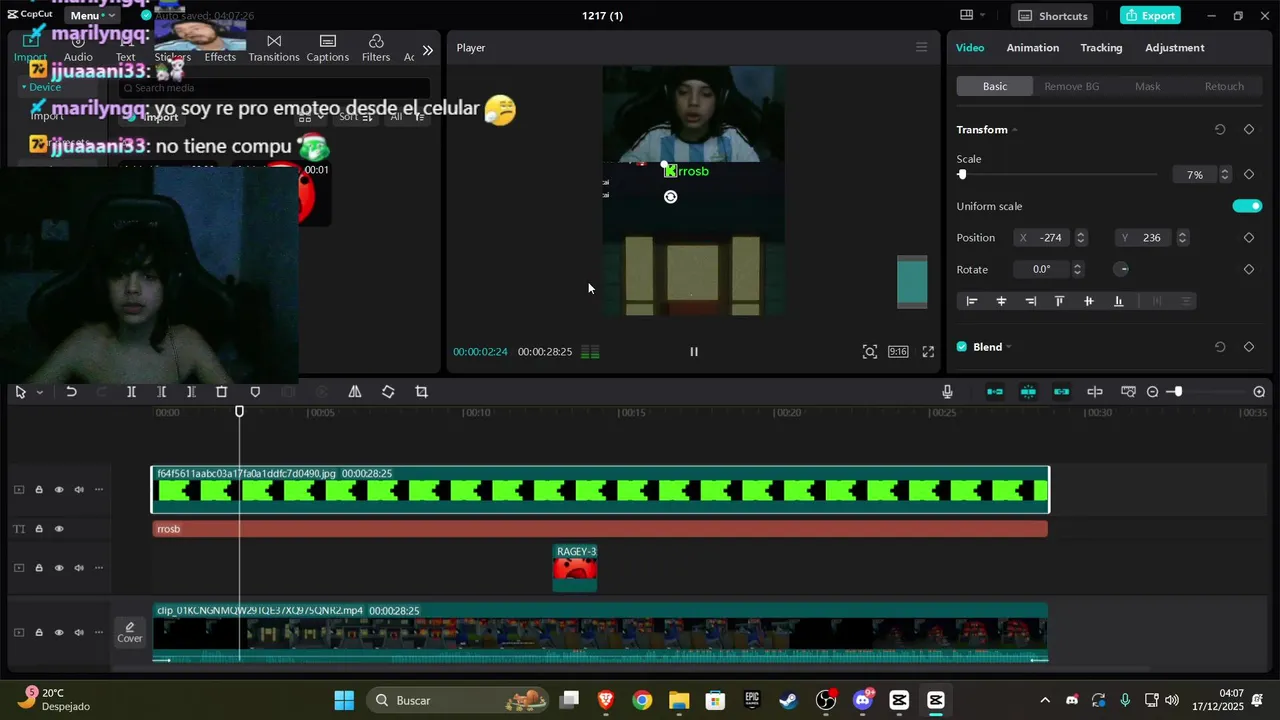Screen dimensions: 1280x720
Task: Open the Adjustment tab
Action: tap(1175, 48)
